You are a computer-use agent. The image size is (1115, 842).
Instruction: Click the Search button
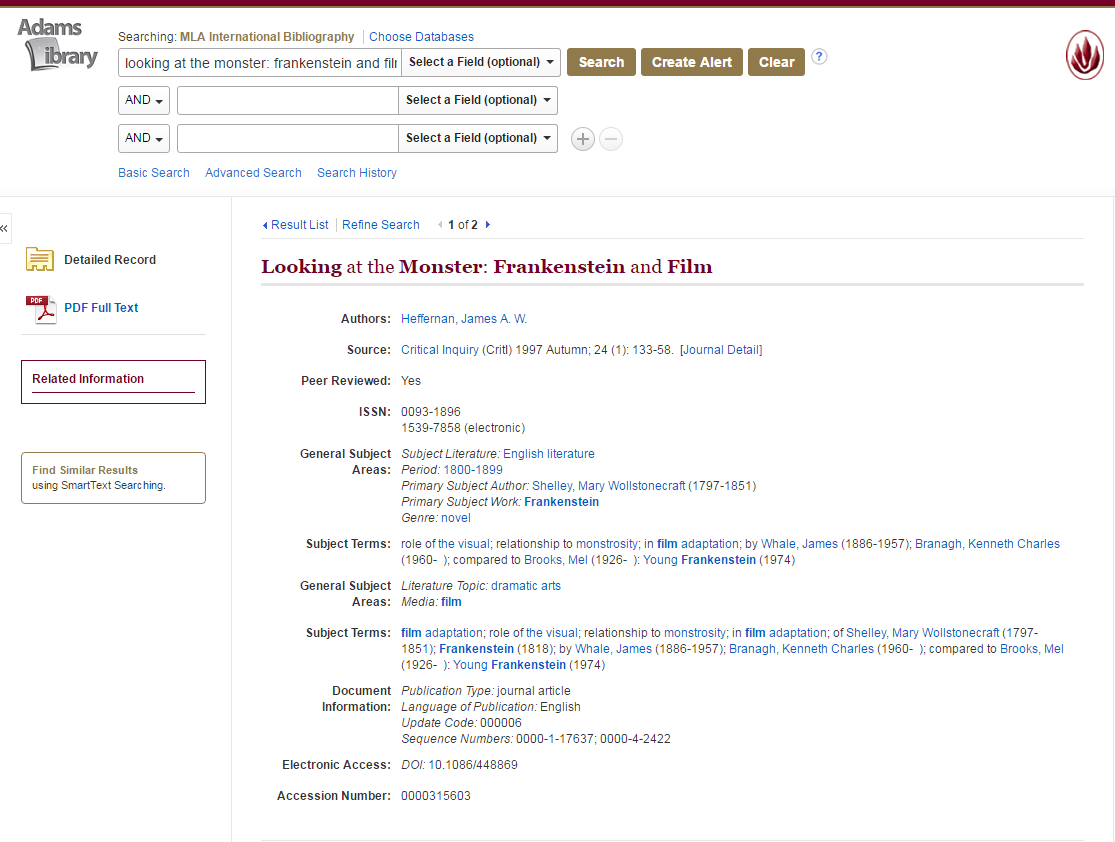pos(601,63)
